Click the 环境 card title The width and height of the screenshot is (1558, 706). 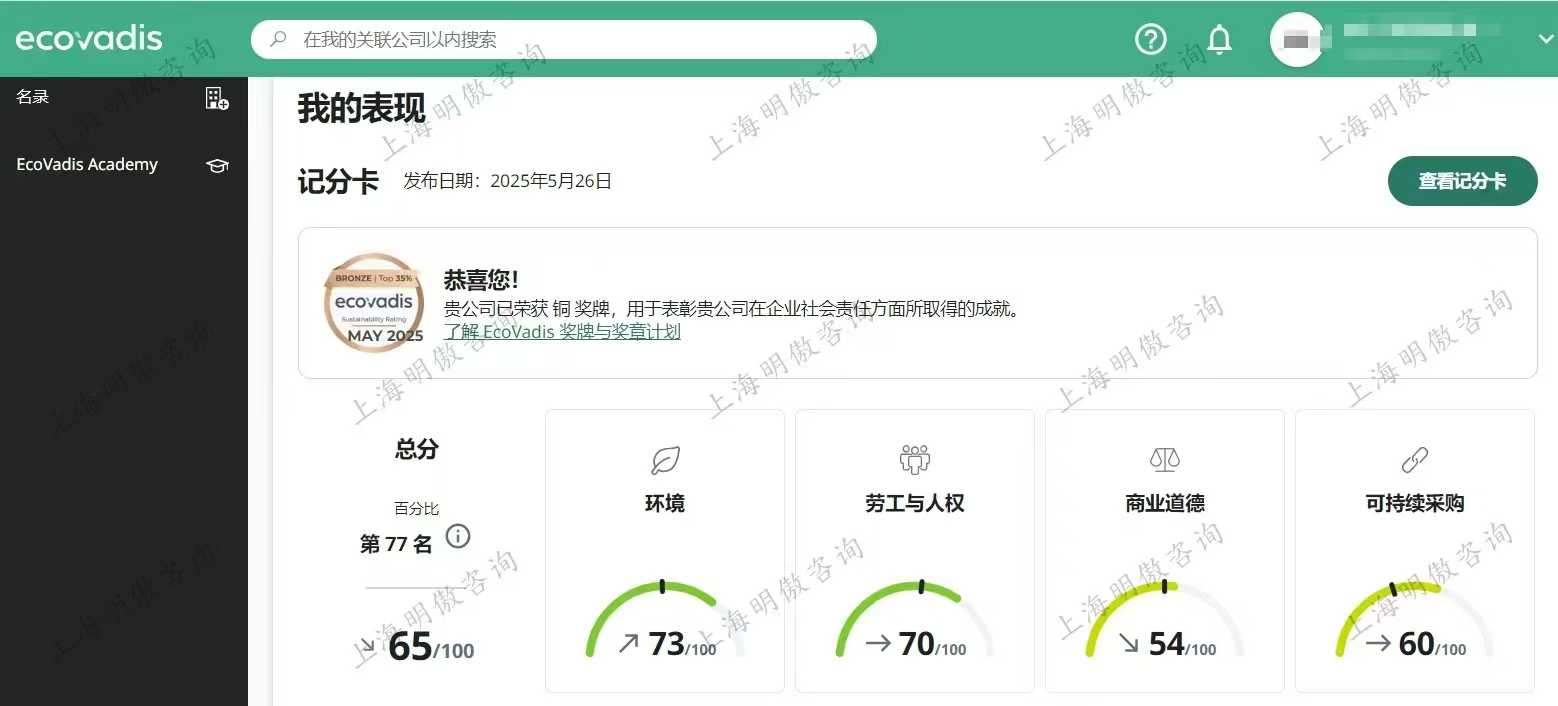665,503
